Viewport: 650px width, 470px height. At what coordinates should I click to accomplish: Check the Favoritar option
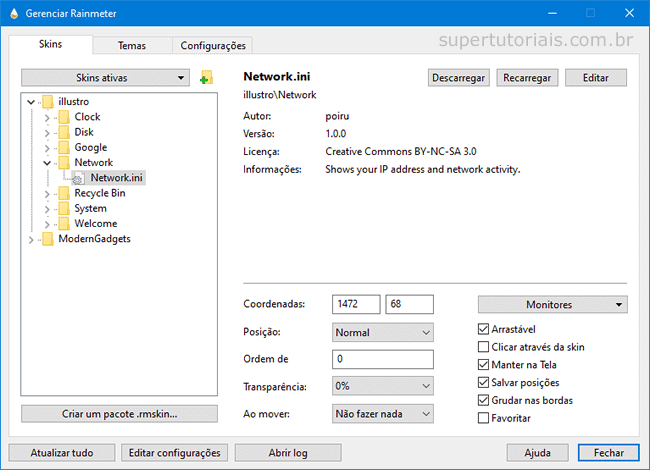(x=484, y=418)
